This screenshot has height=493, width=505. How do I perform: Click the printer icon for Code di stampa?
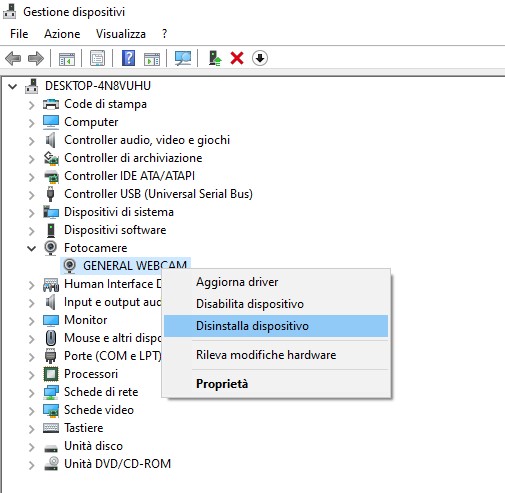click(51, 104)
